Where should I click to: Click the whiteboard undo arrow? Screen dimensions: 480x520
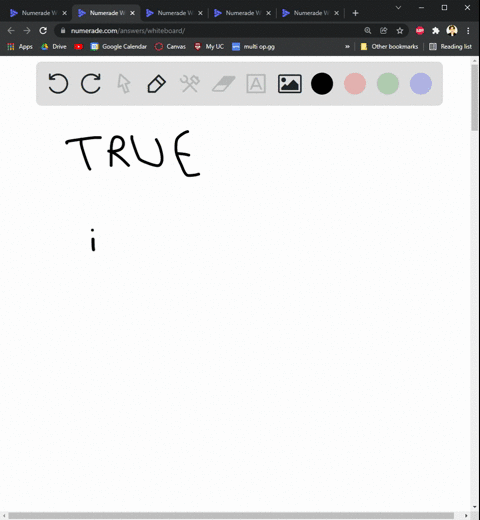click(x=58, y=83)
